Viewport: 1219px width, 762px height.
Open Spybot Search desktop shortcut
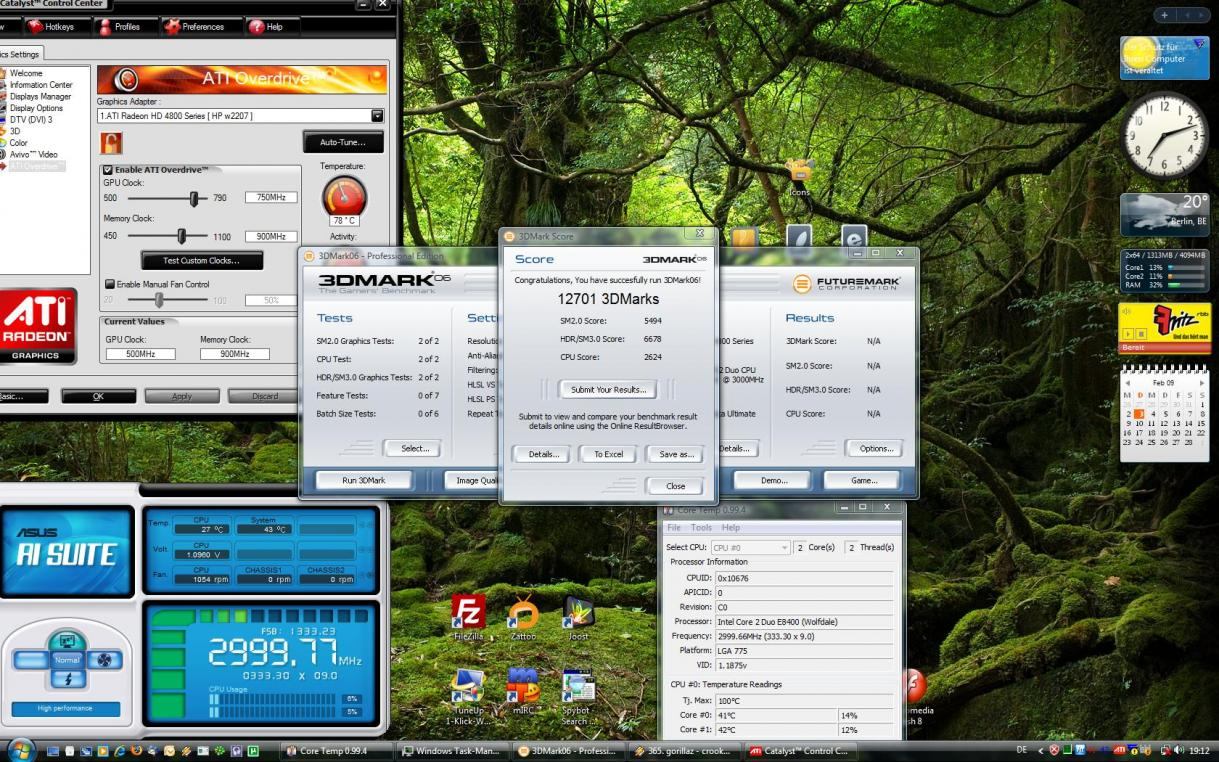click(579, 697)
